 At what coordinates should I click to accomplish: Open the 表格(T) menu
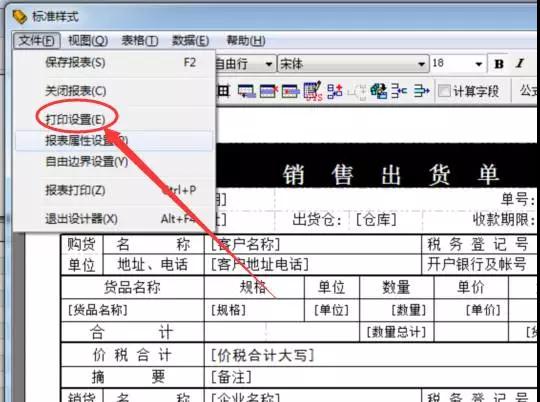[140, 41]
